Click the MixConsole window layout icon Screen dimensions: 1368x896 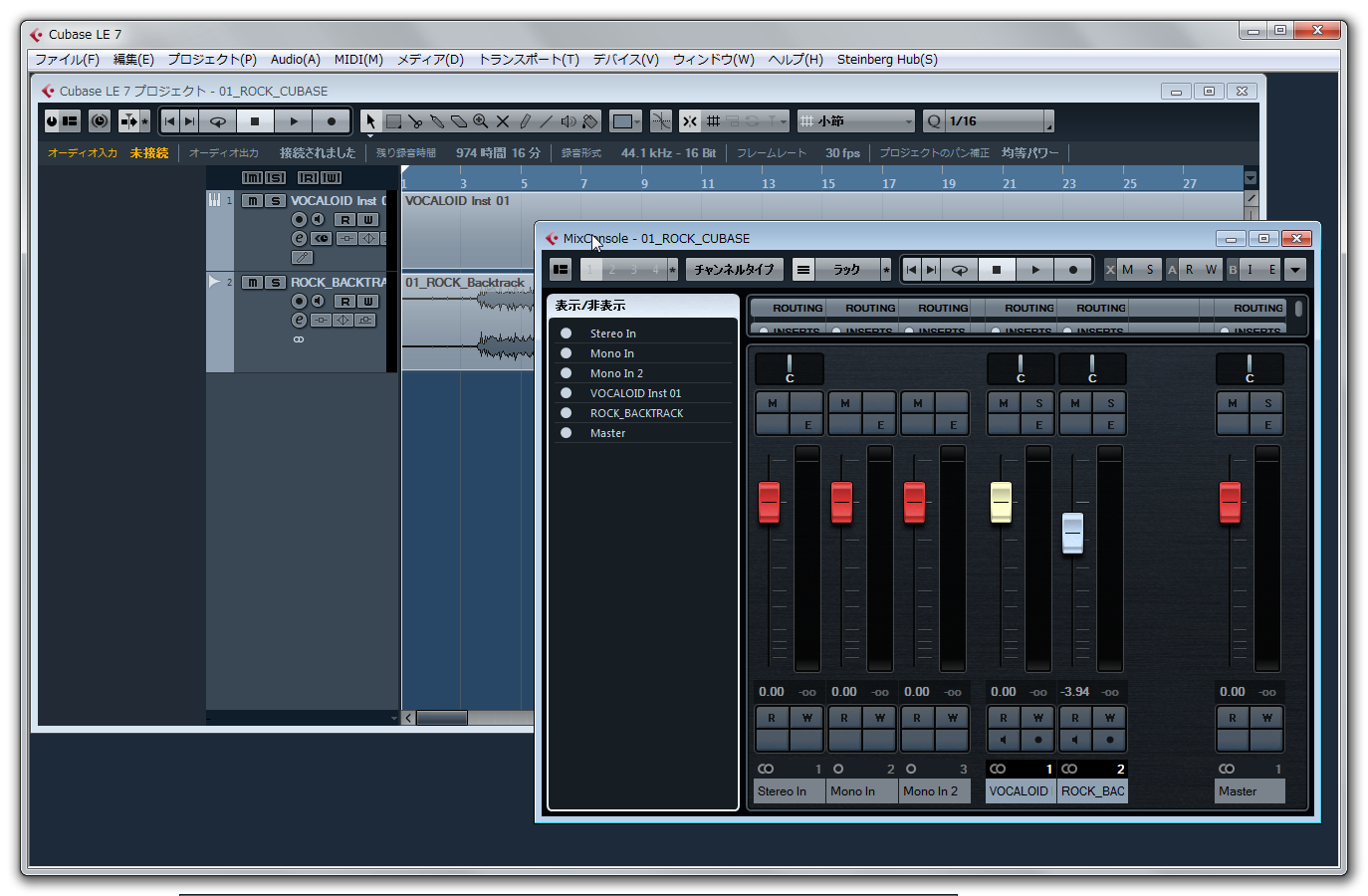(x=561, y=269)
